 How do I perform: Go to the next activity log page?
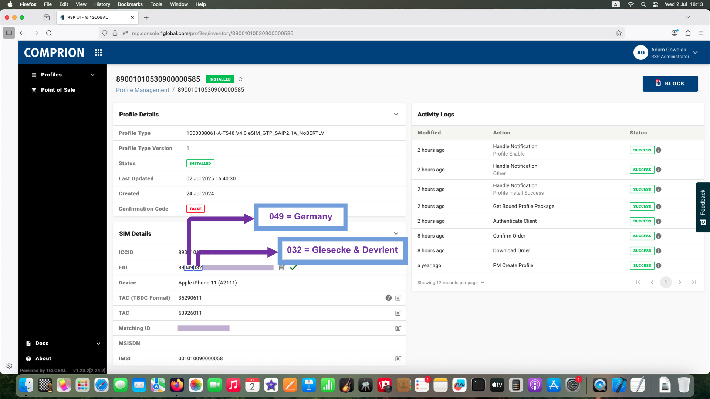680,282
